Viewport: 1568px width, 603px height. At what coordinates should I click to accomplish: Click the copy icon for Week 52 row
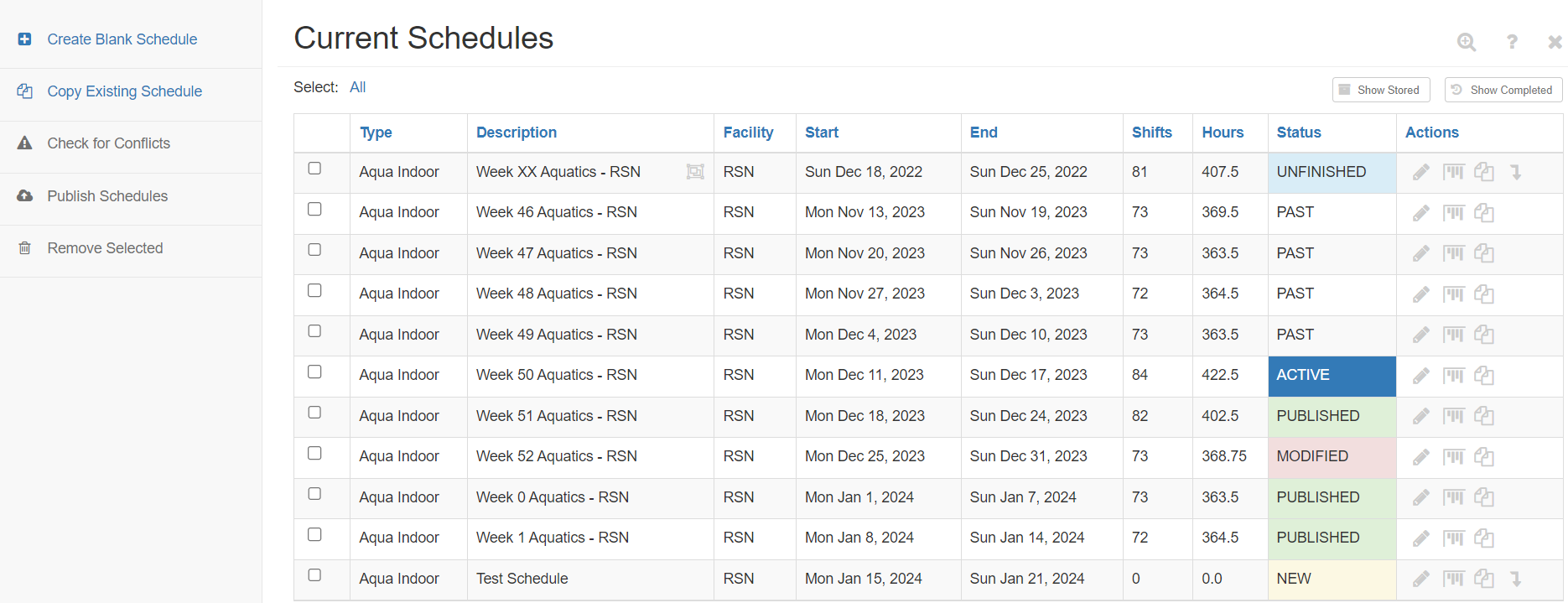pyautogui.click(x=1484, y=457)
